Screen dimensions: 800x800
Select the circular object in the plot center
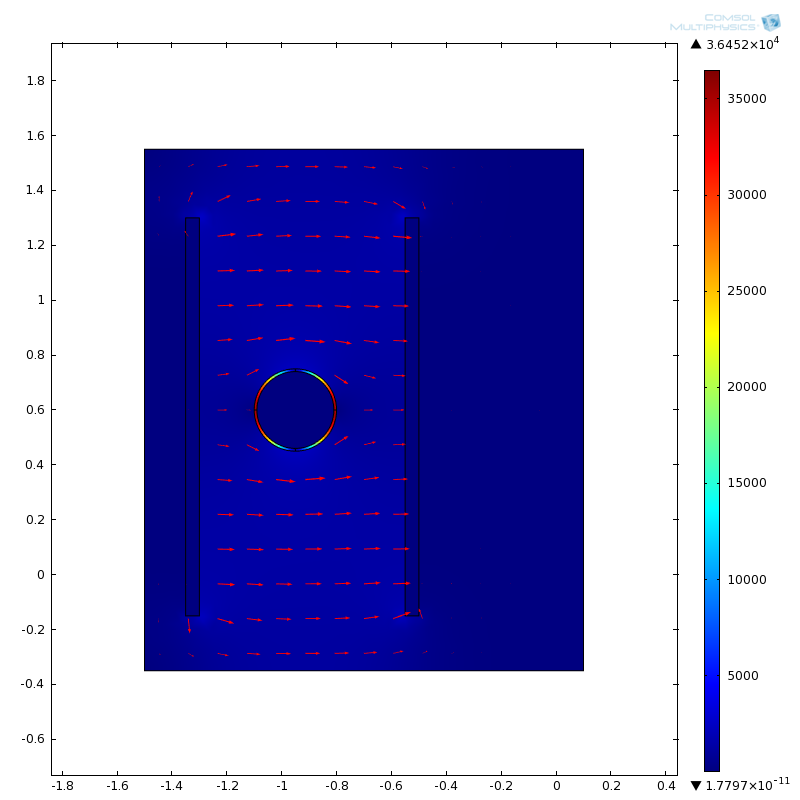(x=295, y=410)
